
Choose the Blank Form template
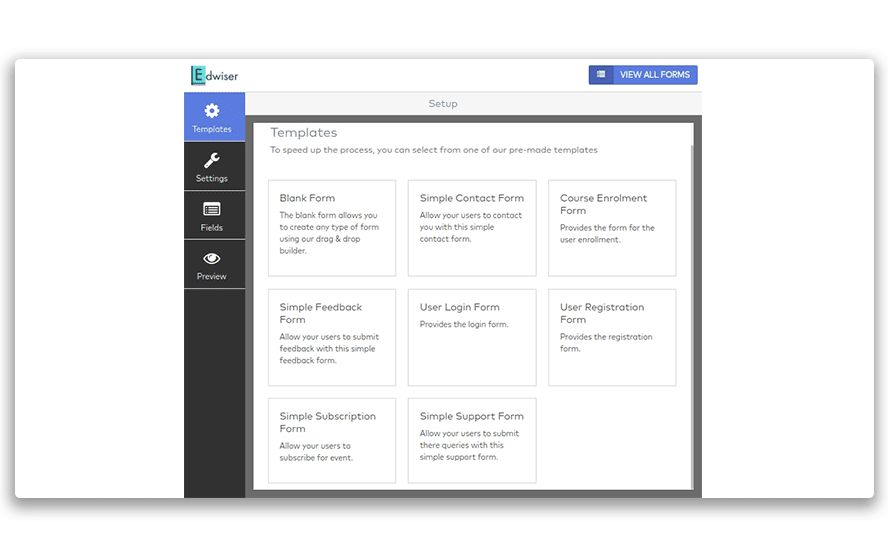332,228
